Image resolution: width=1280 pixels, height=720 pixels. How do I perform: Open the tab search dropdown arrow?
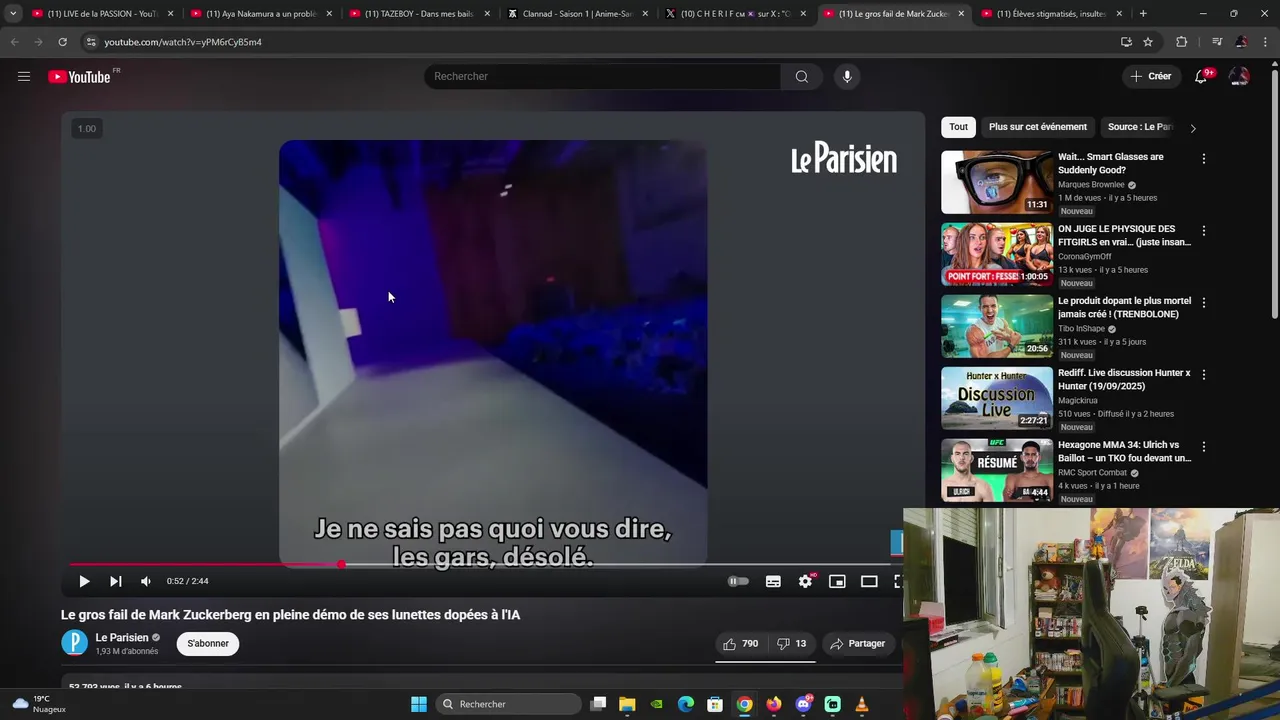(13, 14)
